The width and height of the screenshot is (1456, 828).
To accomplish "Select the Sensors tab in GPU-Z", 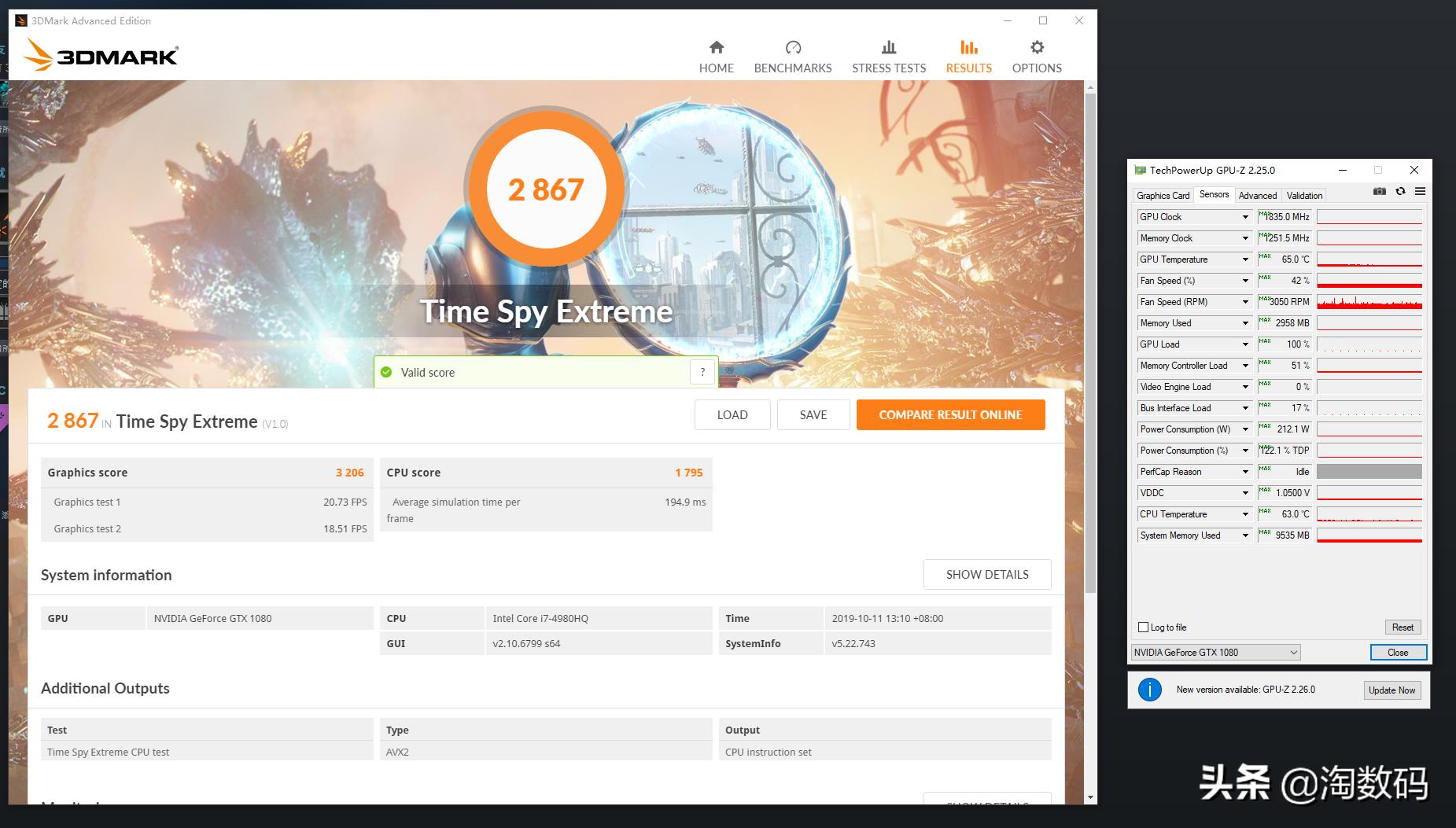I will pyautogui.click(x=1214, y=194).
